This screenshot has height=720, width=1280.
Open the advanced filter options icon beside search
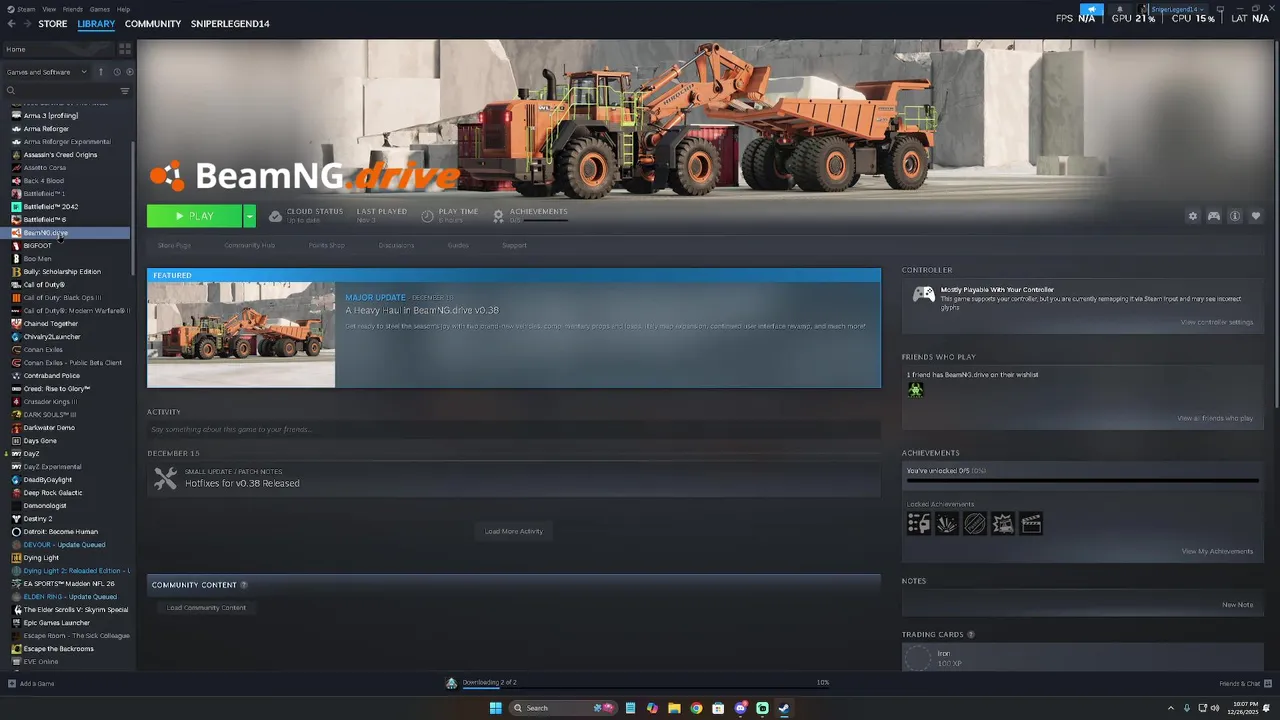125,91
